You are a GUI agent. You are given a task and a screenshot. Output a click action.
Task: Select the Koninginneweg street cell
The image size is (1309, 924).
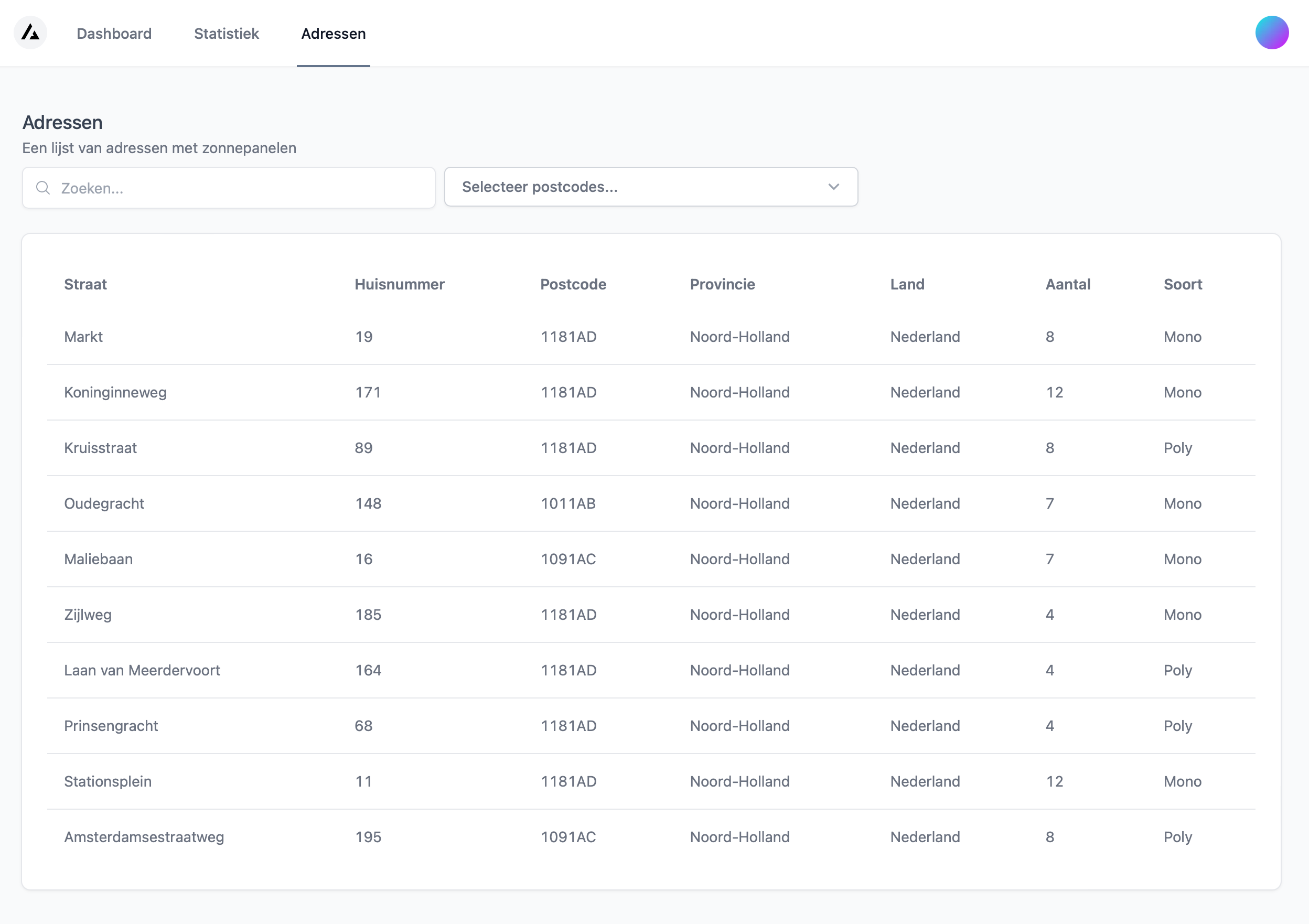(115, 393)
